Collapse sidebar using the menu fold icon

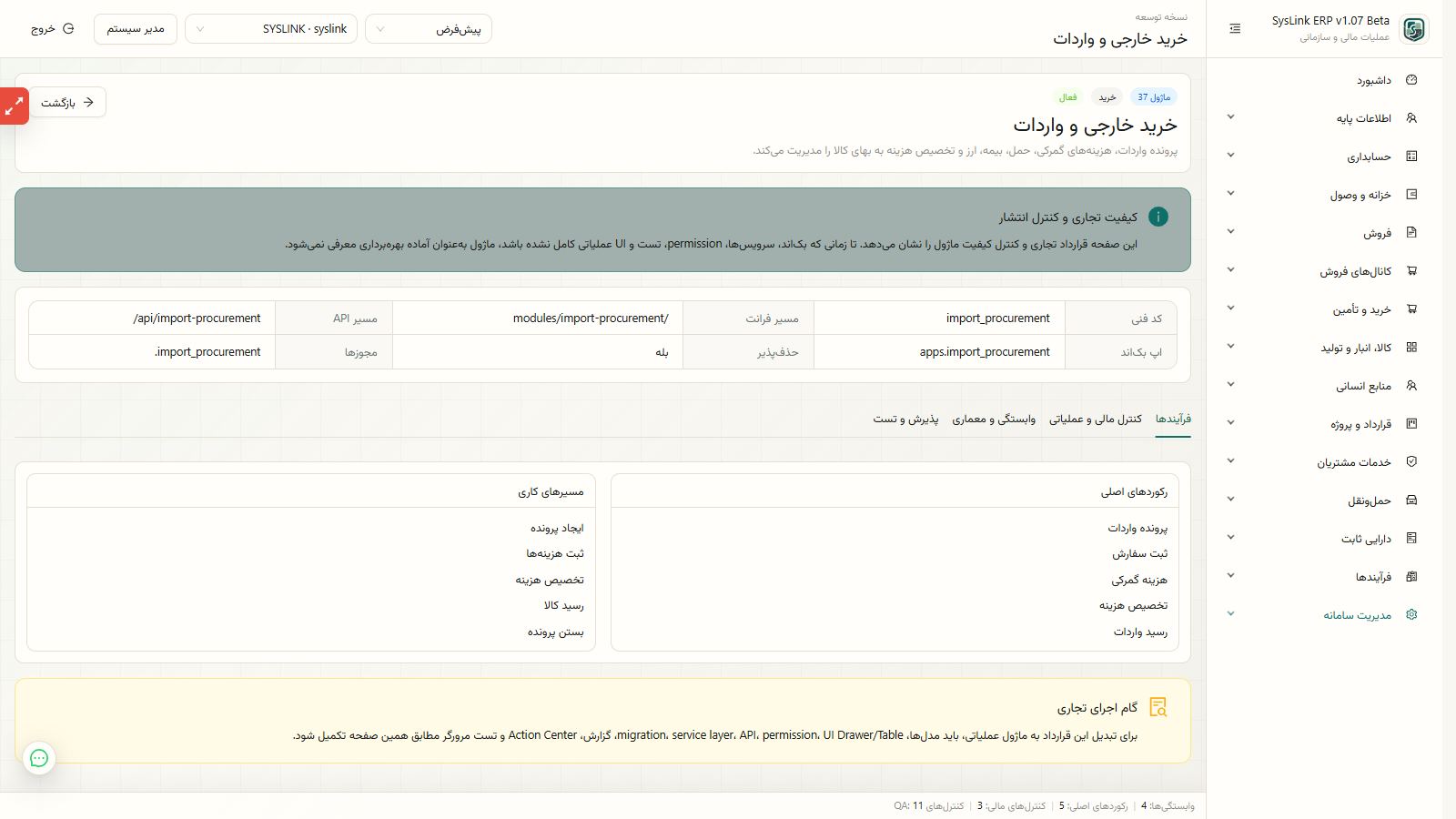1235,29
